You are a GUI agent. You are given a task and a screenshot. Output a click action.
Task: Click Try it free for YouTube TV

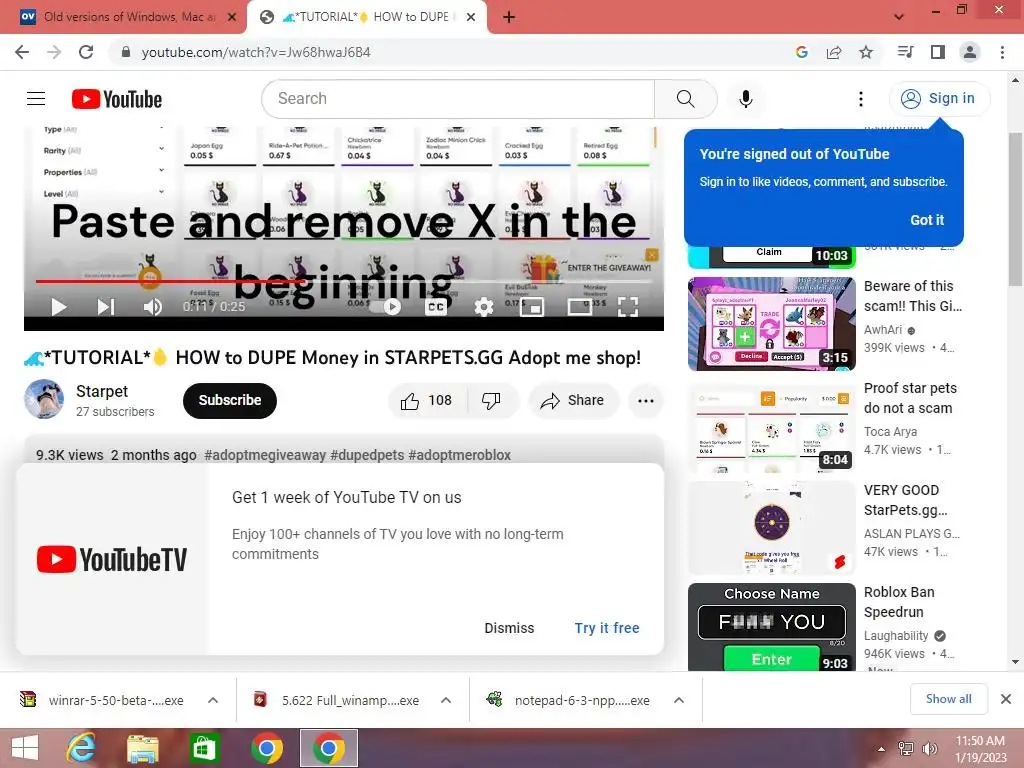(x=607, y=628)
